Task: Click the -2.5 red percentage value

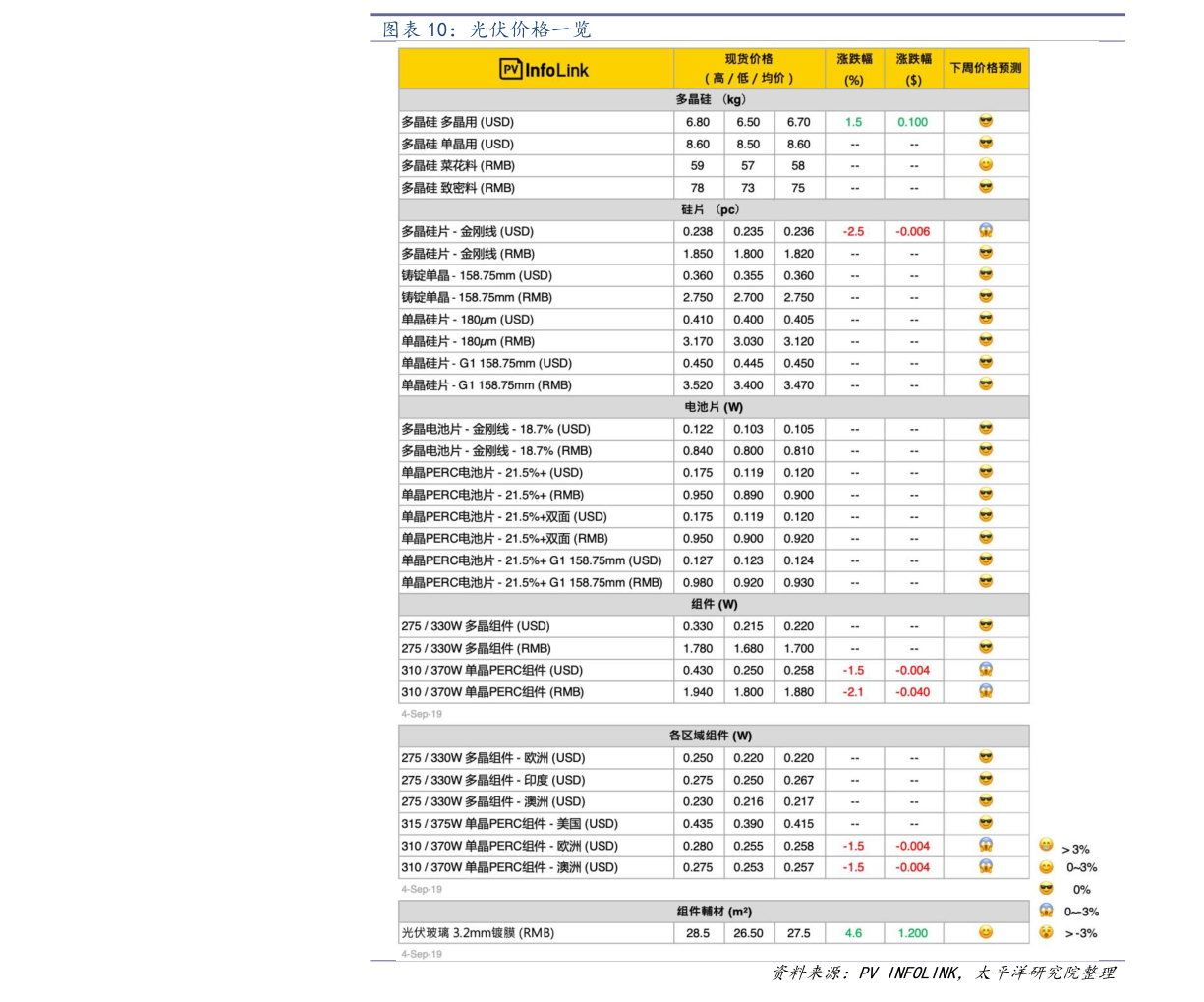Action: coord(853,231)
